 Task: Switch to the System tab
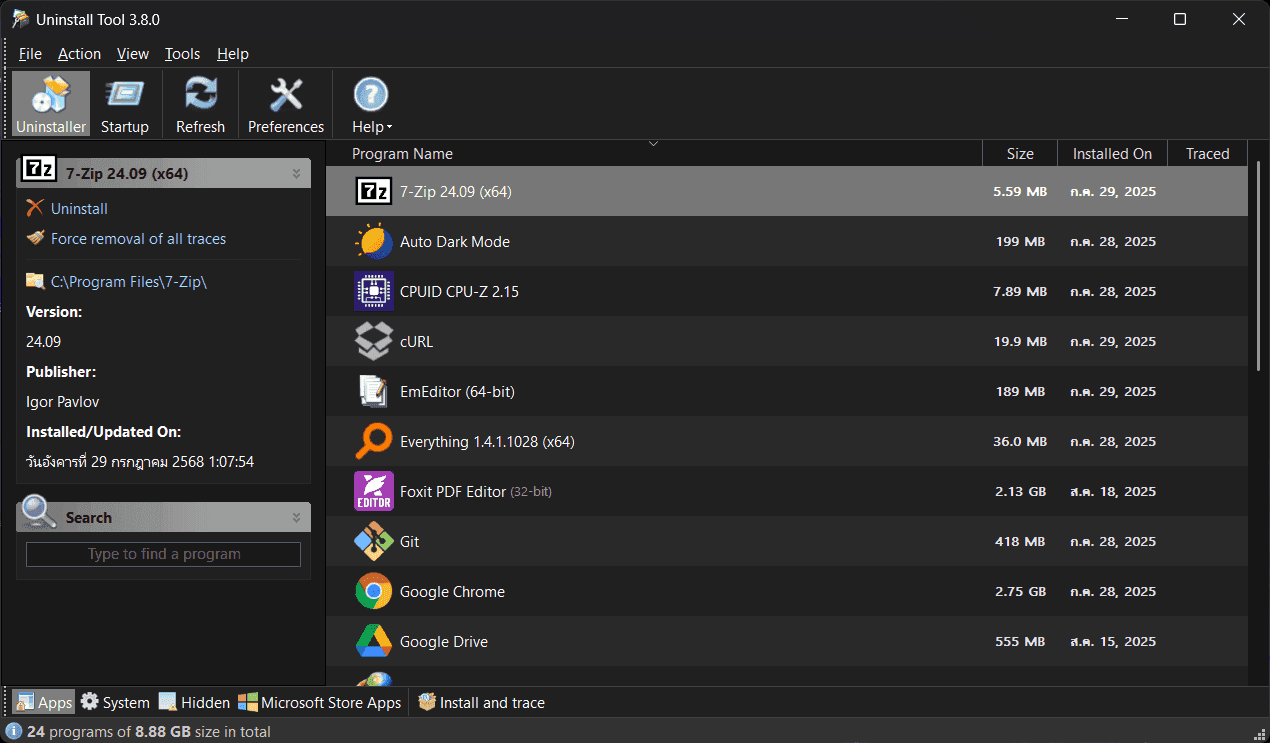[x=115, y=702]
